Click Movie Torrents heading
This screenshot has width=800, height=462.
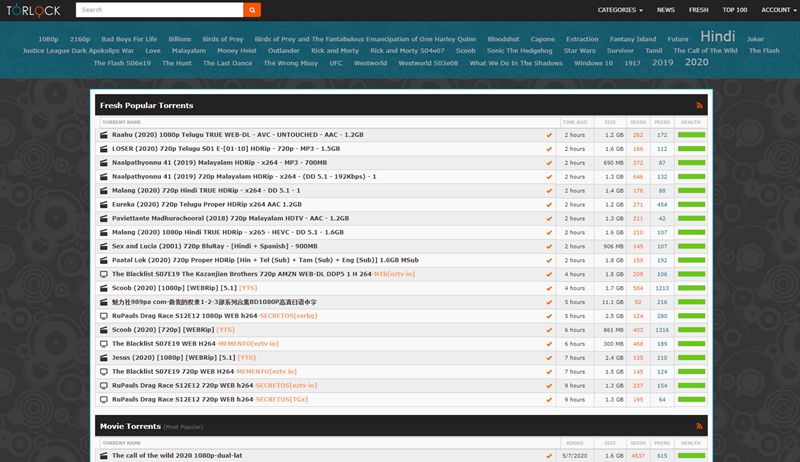(130, 426)
